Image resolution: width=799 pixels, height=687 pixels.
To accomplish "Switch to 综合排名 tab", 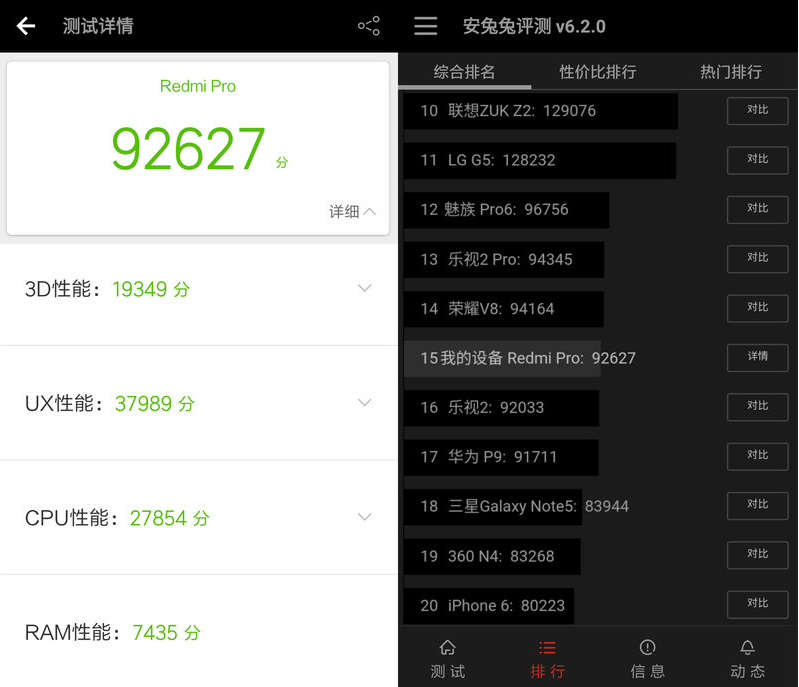I will [464, 71].
